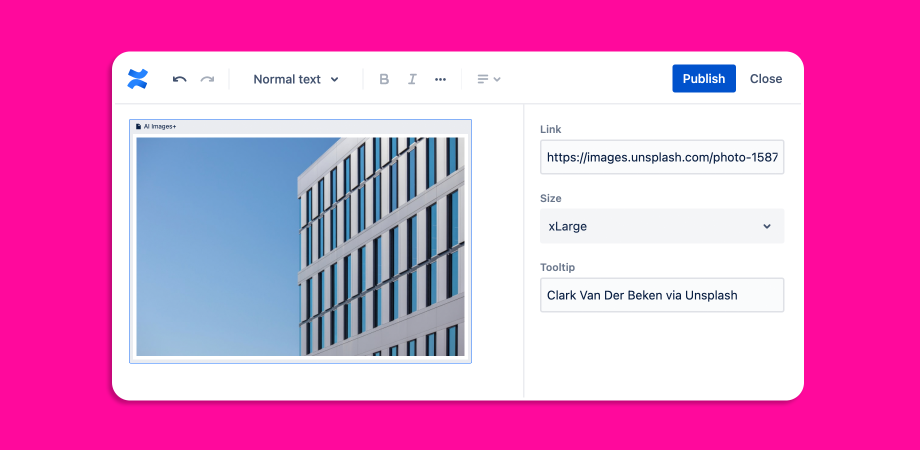Toggle bold formatting

(x=384, y=79)
